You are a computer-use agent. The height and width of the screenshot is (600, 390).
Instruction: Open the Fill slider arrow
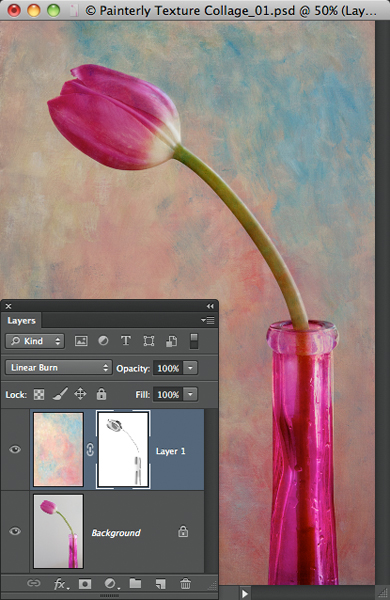191,394
